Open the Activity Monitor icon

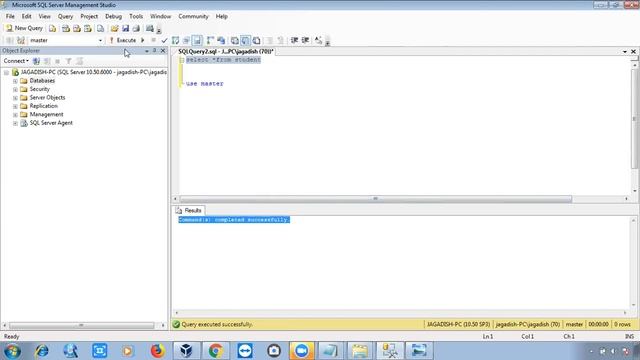click(x=150, y=28)
